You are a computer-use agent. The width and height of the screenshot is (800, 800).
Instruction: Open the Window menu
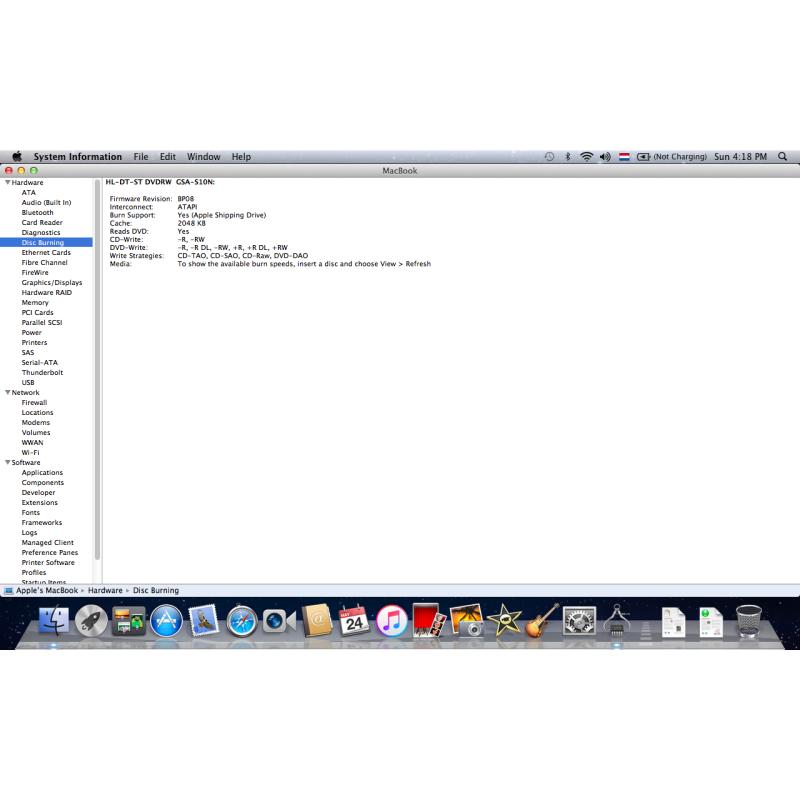coord(203,157)
